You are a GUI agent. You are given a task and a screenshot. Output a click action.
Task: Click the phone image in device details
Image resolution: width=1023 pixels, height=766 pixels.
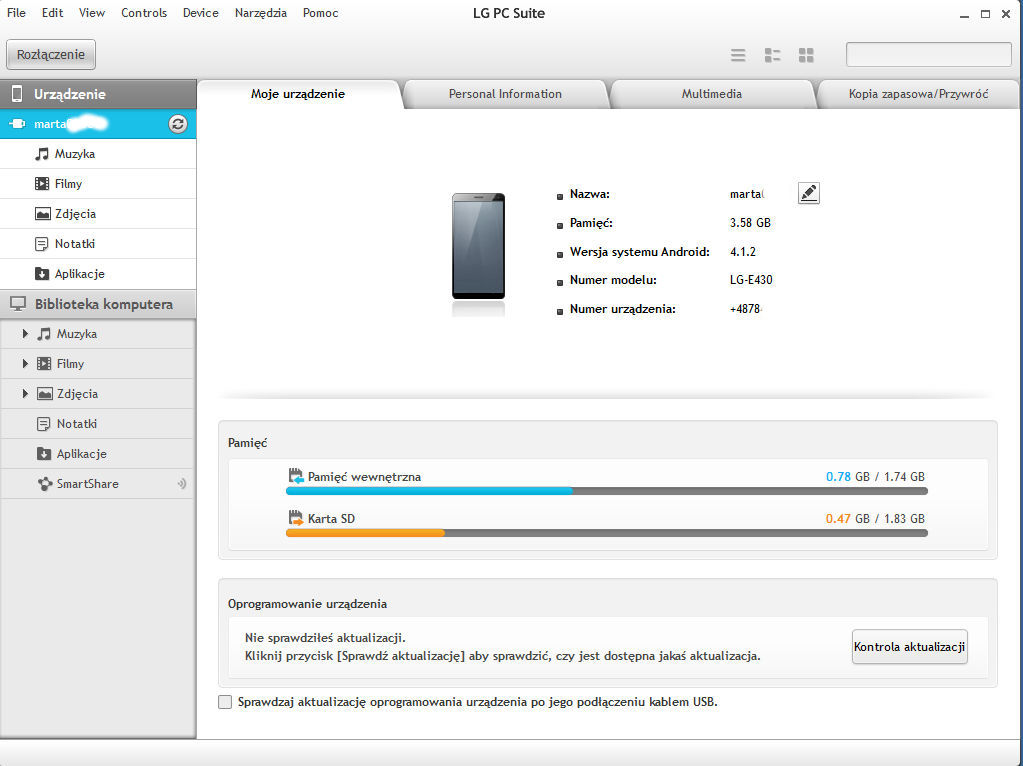coord(478,247)
